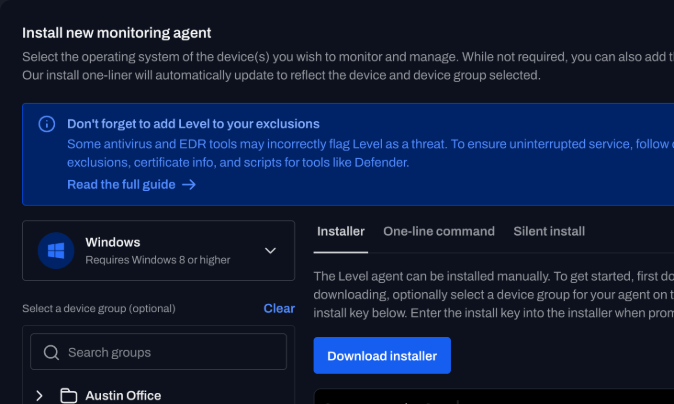
Task: Click the Windows logo icon
Action: click(x=56, y=251)
